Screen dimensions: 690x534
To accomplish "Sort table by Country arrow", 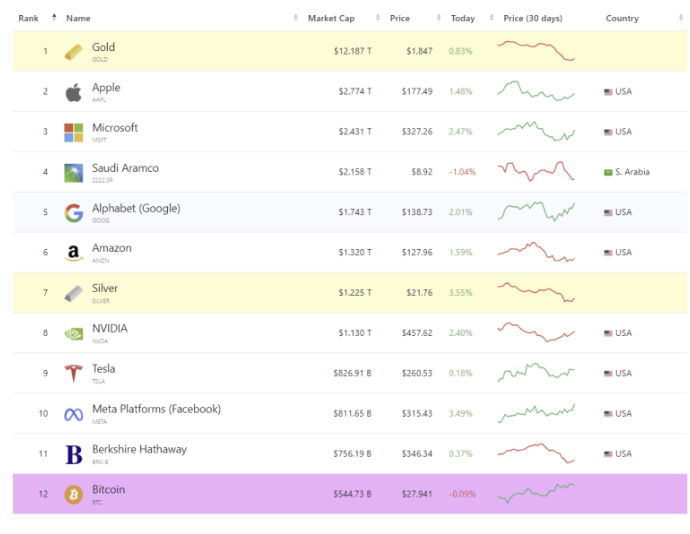I will (x=681, y=18).
